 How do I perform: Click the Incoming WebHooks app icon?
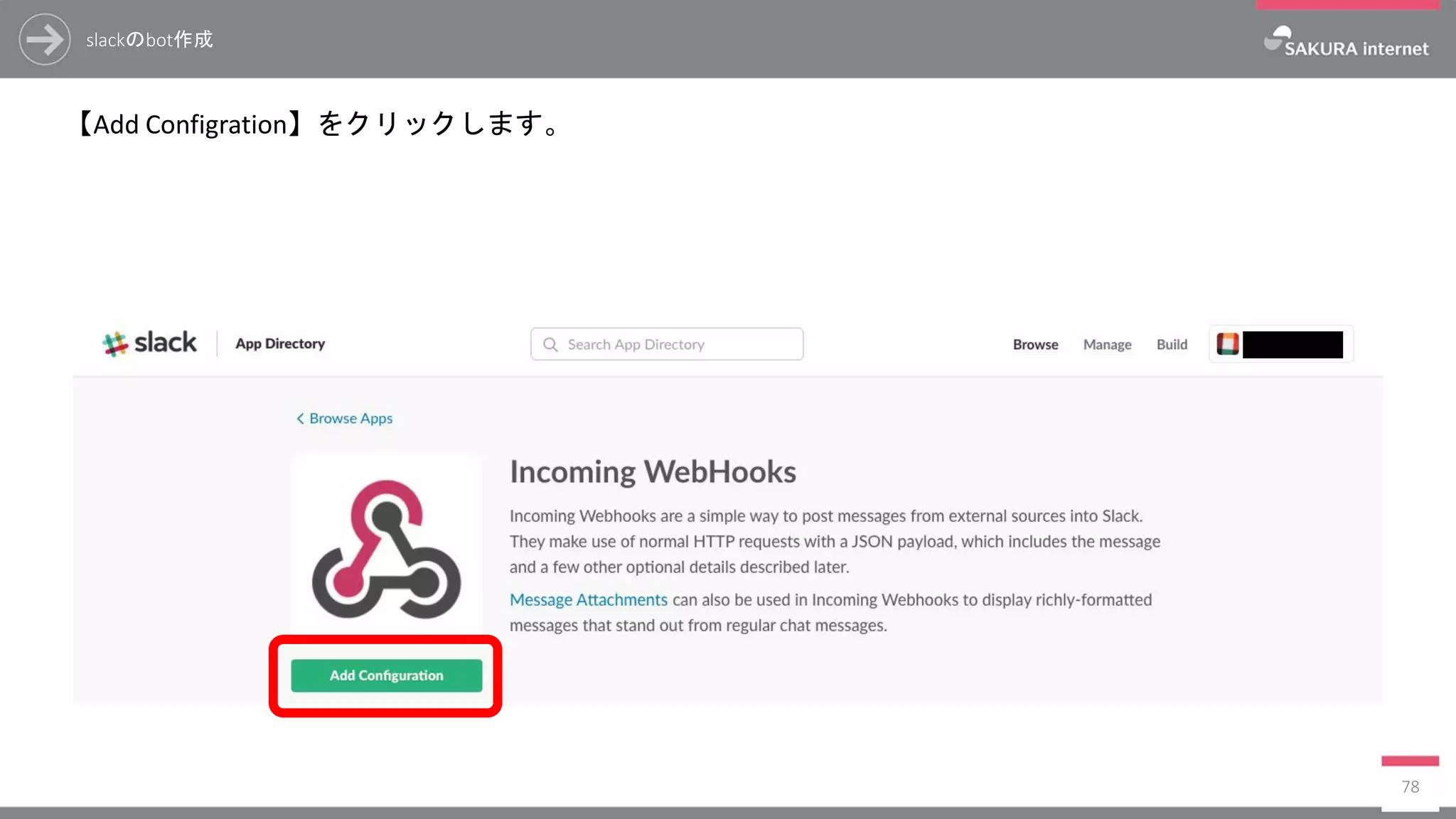point(387,549)
